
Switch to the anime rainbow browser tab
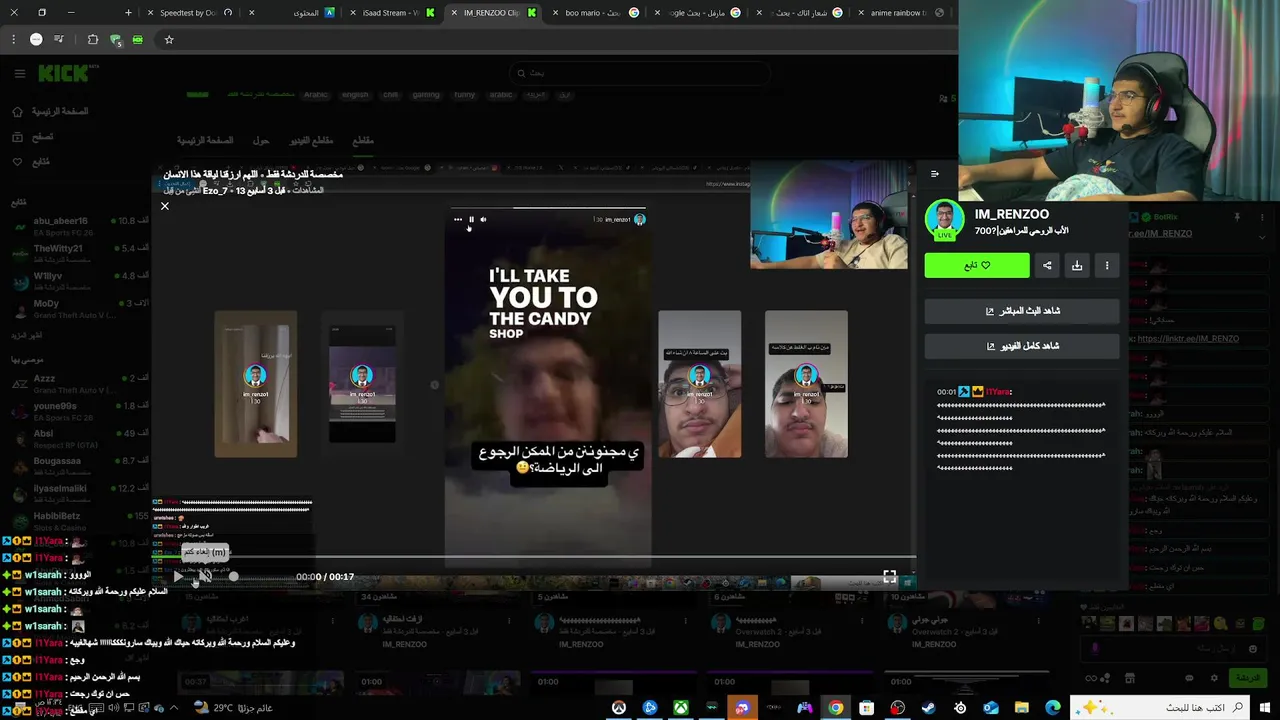(900, 13)
